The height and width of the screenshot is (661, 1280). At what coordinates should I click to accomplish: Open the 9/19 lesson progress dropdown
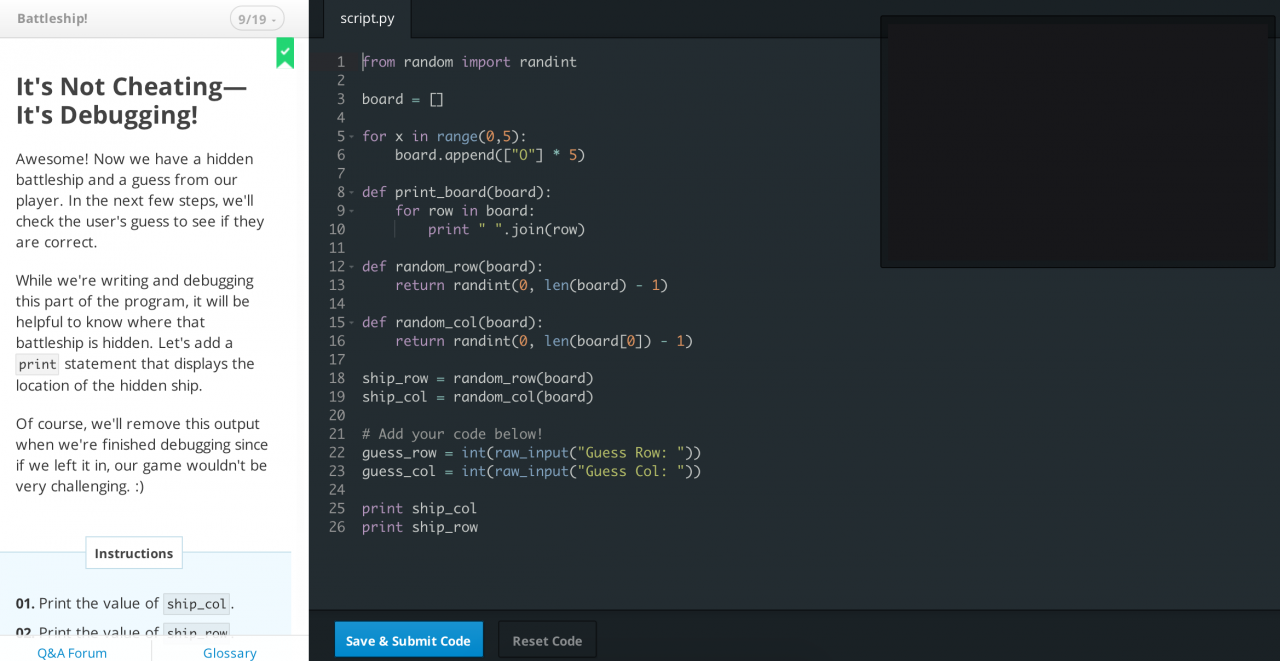click(x=257, y=18)
